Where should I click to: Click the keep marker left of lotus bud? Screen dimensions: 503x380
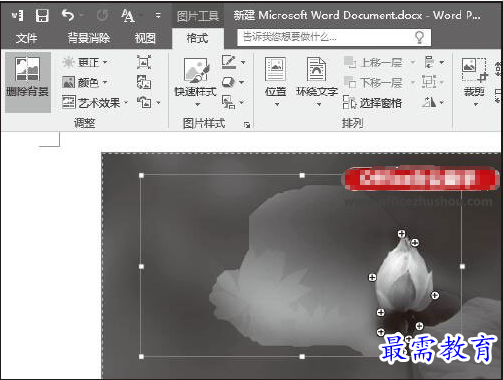(x=372, y=277)
